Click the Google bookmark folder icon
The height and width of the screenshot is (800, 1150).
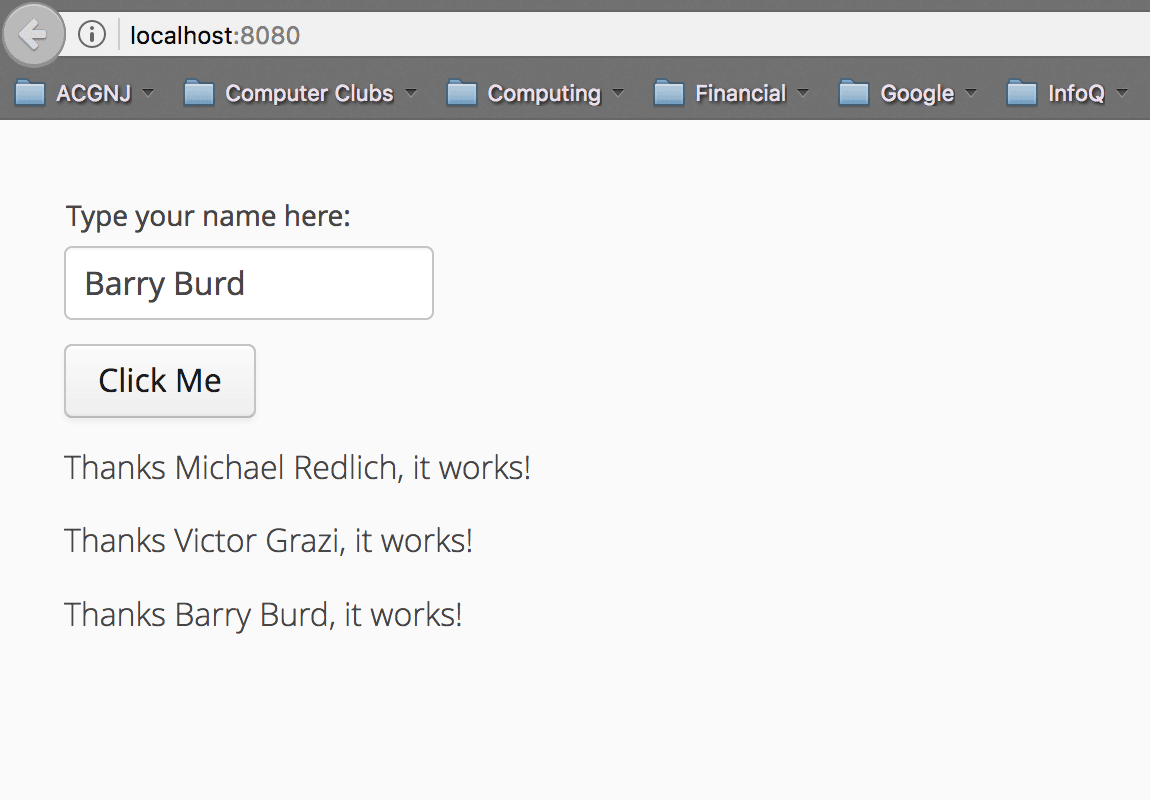tap(854, 93)
